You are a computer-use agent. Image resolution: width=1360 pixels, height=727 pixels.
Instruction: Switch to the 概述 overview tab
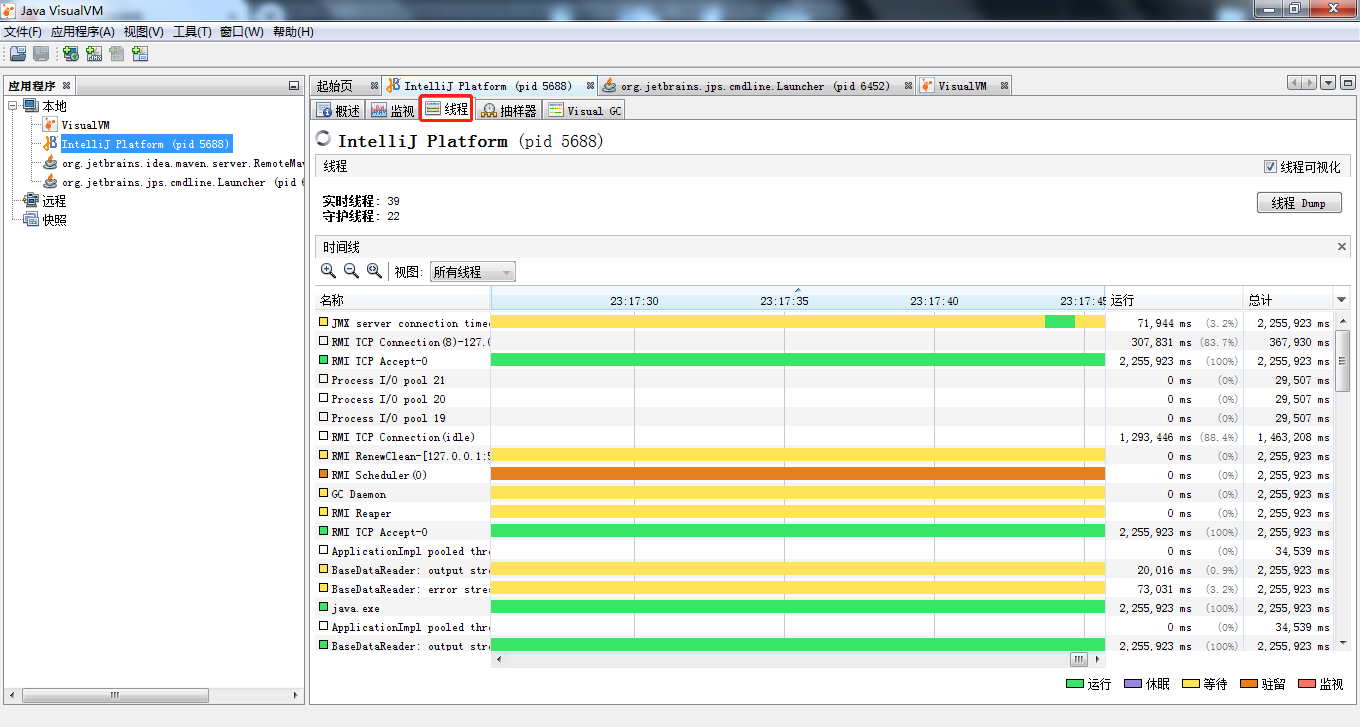click(338, 110)
